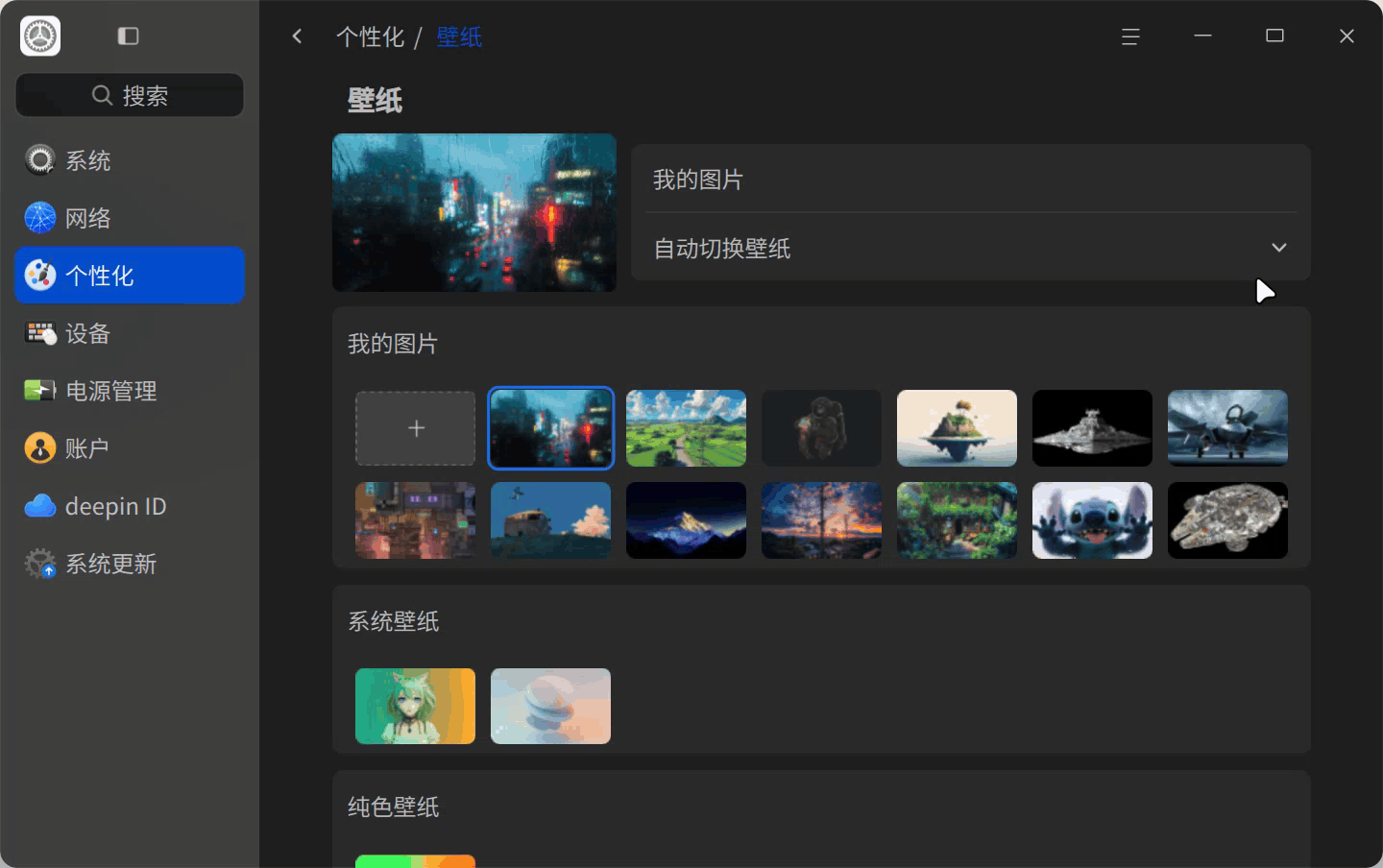Image resolution: width=1383 pixels, height=868 pixels.
Task: Select the rainy city night wallpaper
Action: (550, 428)
